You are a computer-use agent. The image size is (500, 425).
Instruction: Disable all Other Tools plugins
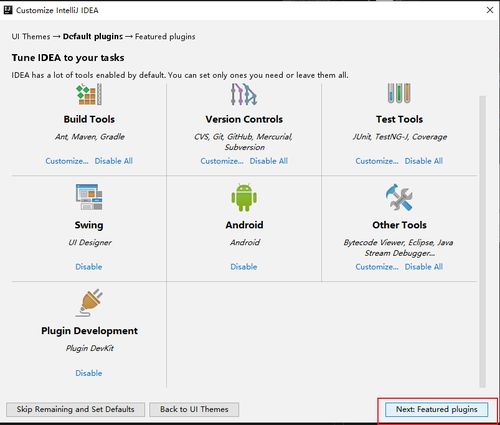coord(424,267)
